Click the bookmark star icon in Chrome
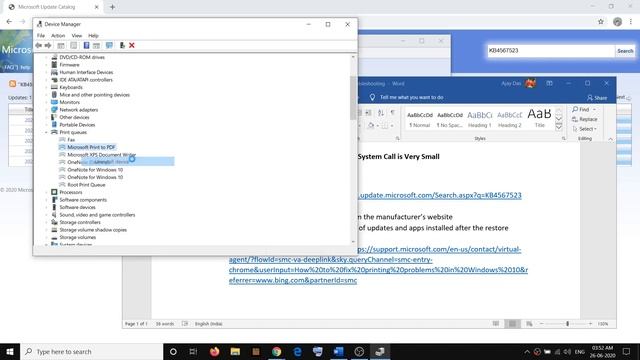 point(601,22)
